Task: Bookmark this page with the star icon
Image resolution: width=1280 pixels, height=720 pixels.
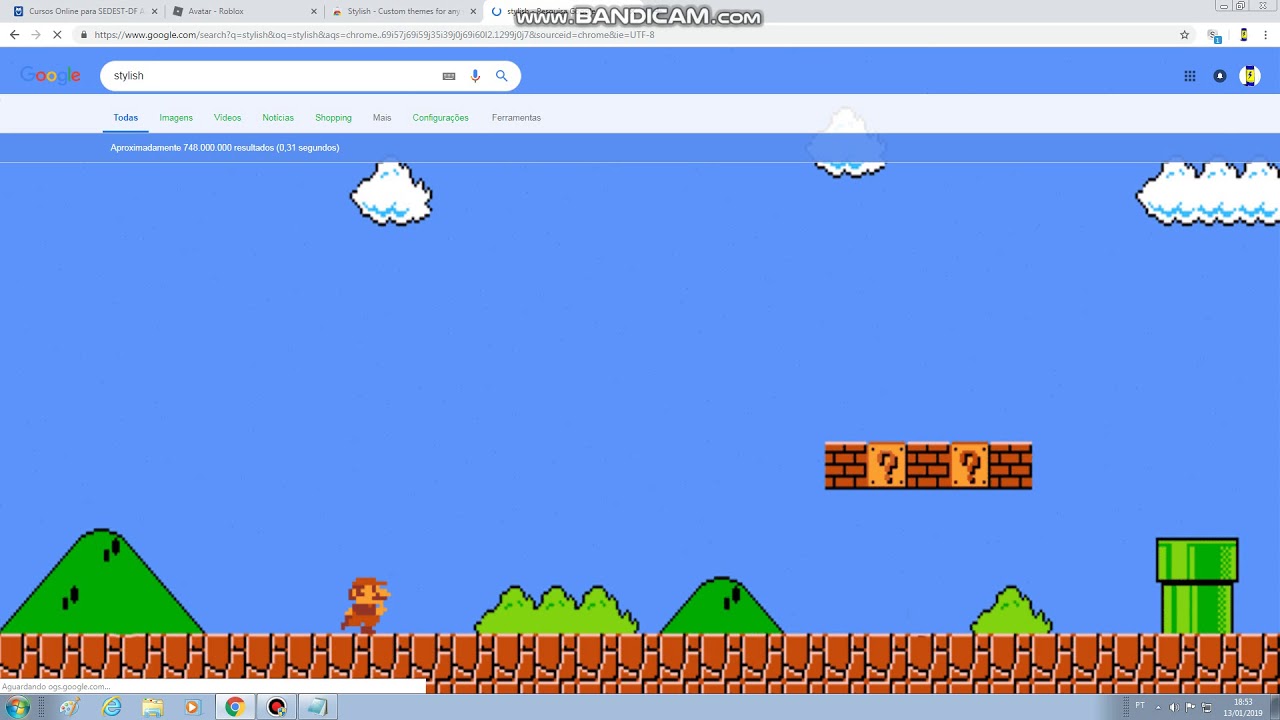Action: 1185,34
